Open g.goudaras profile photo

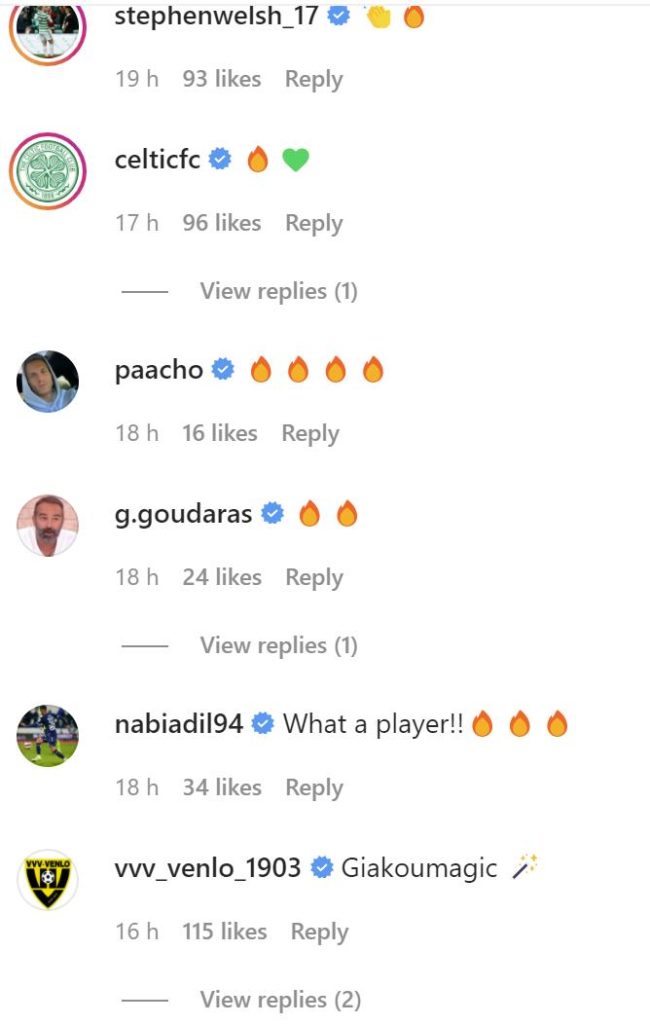[48, 525]
